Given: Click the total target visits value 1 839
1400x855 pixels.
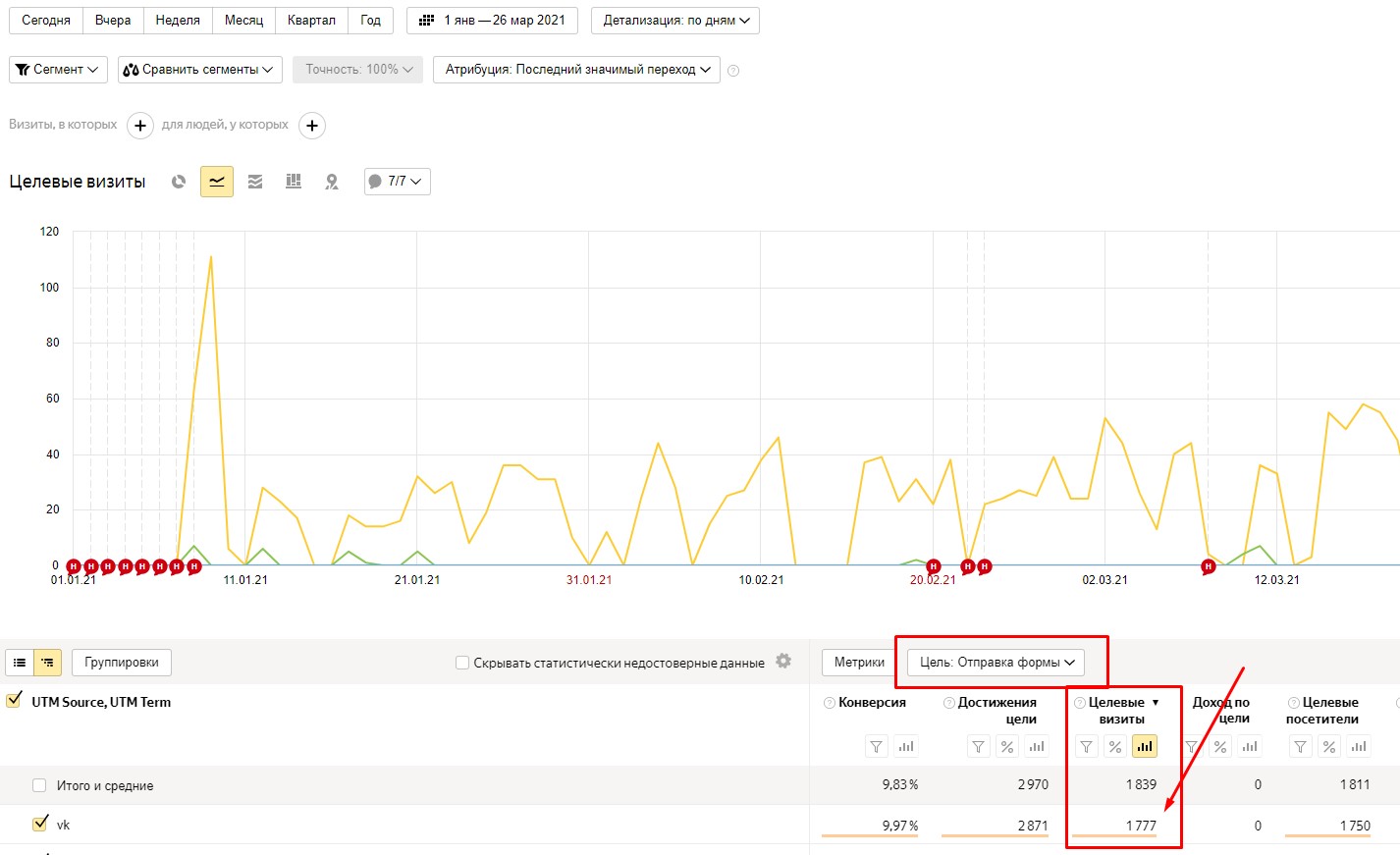Looking at the screenshot, I should tap(1141, 785).
